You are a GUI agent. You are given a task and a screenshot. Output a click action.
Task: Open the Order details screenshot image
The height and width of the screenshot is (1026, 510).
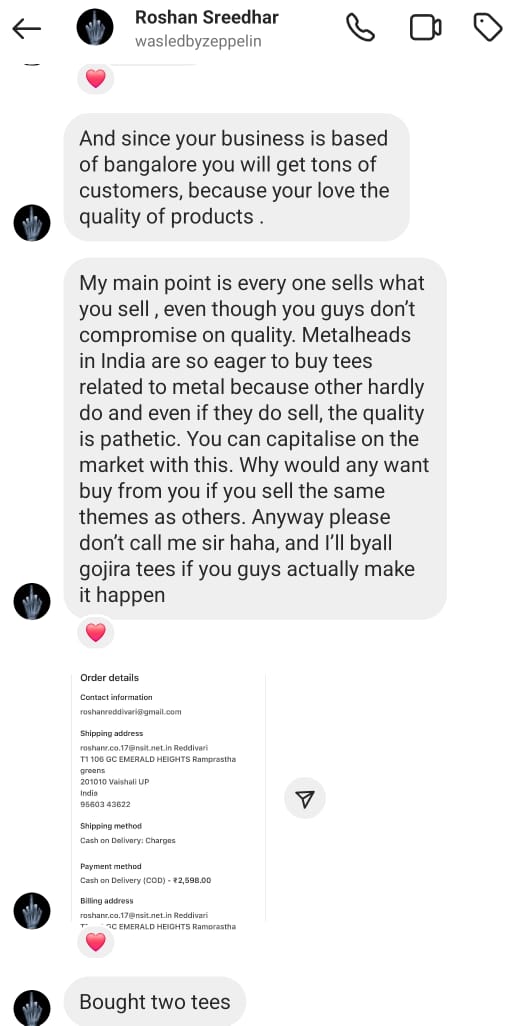pos(168,798)
